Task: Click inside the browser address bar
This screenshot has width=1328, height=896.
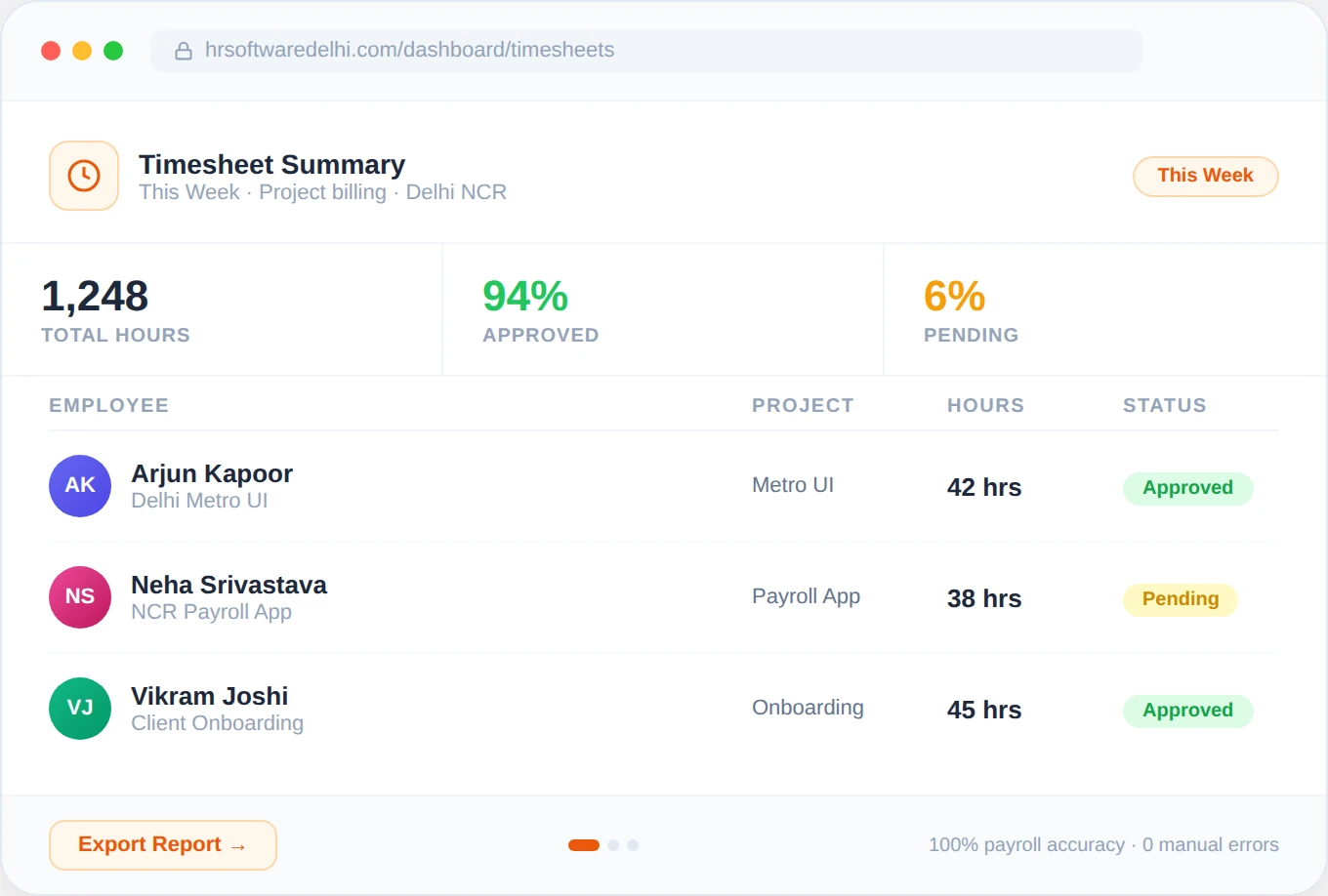Action: click(644, 50)
